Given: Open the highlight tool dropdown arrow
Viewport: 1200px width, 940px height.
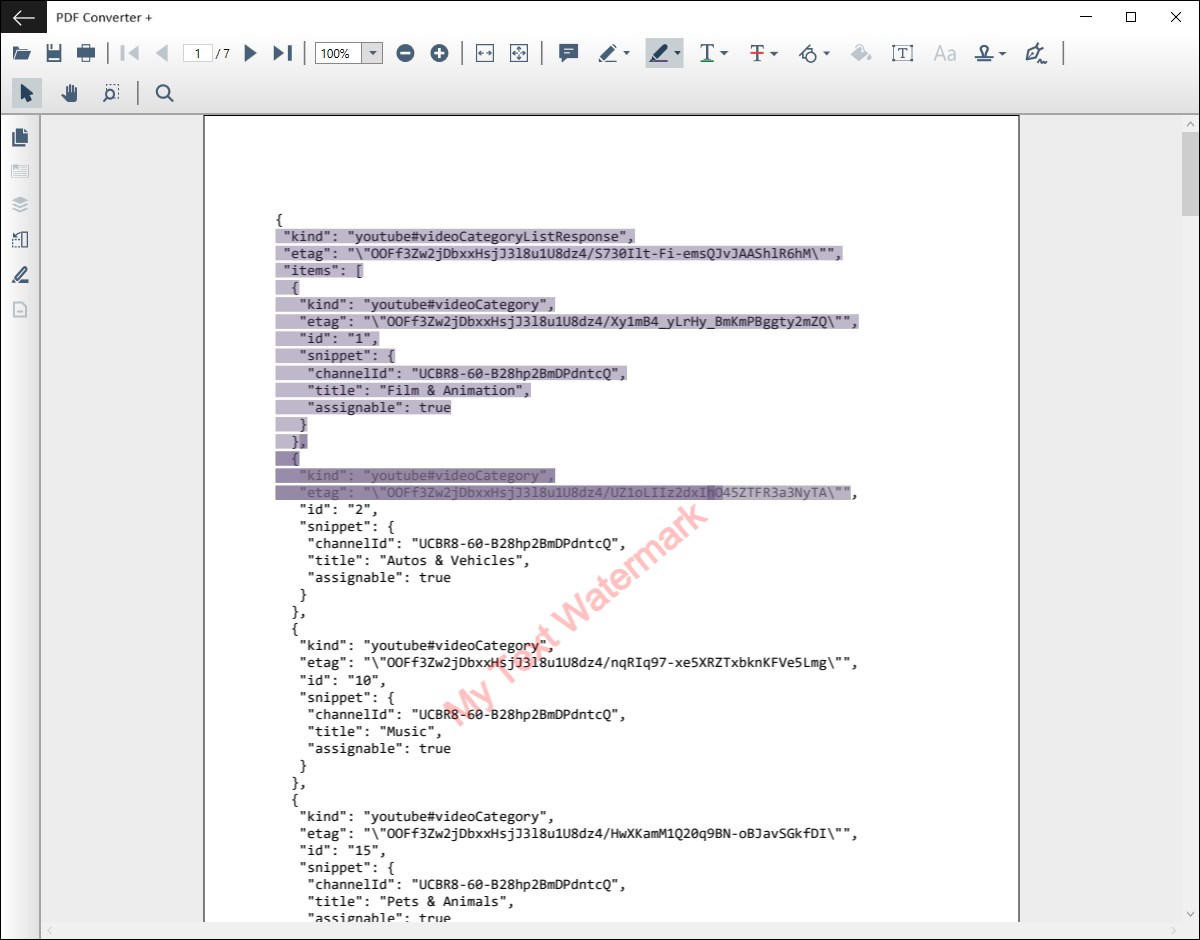Looking at the screenshot, I should click(x=677, y=53).
